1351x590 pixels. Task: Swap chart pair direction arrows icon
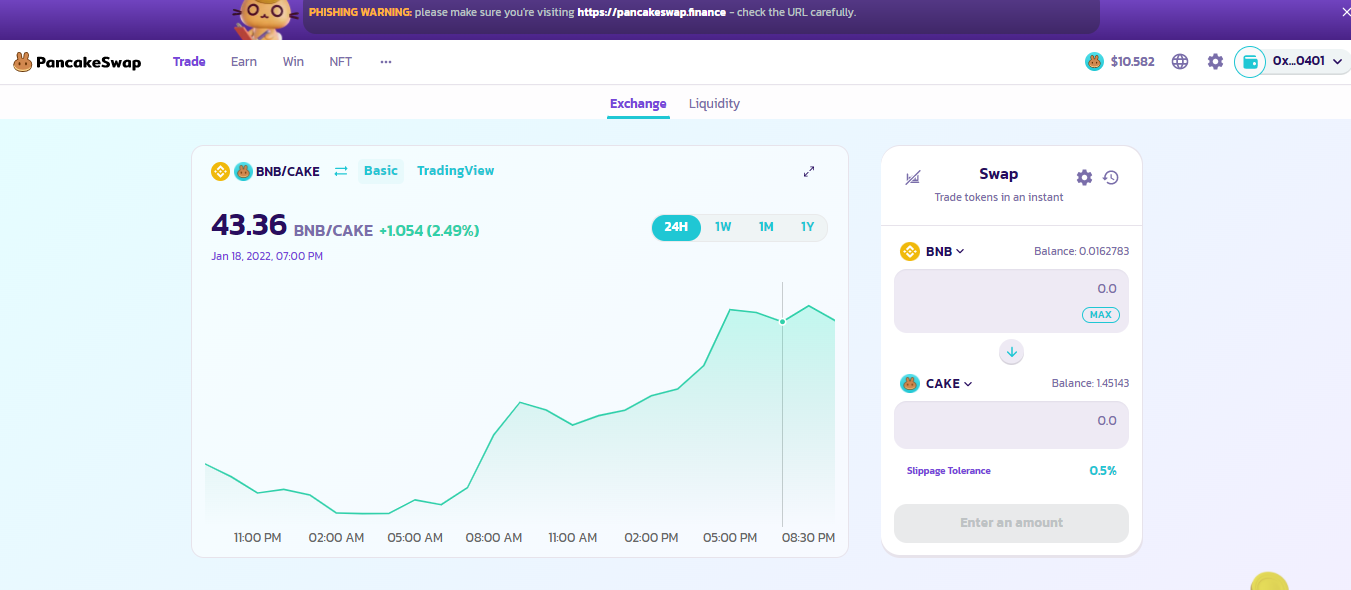coord(341,171)
